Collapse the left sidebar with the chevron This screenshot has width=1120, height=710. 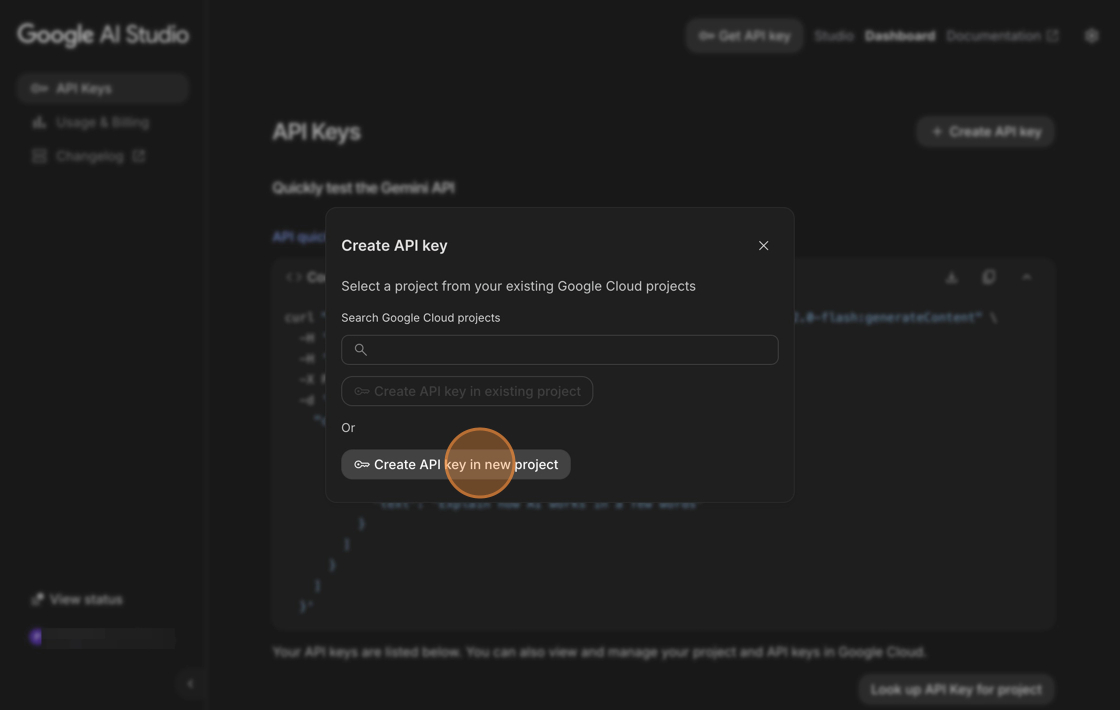(x=190, y=684)
